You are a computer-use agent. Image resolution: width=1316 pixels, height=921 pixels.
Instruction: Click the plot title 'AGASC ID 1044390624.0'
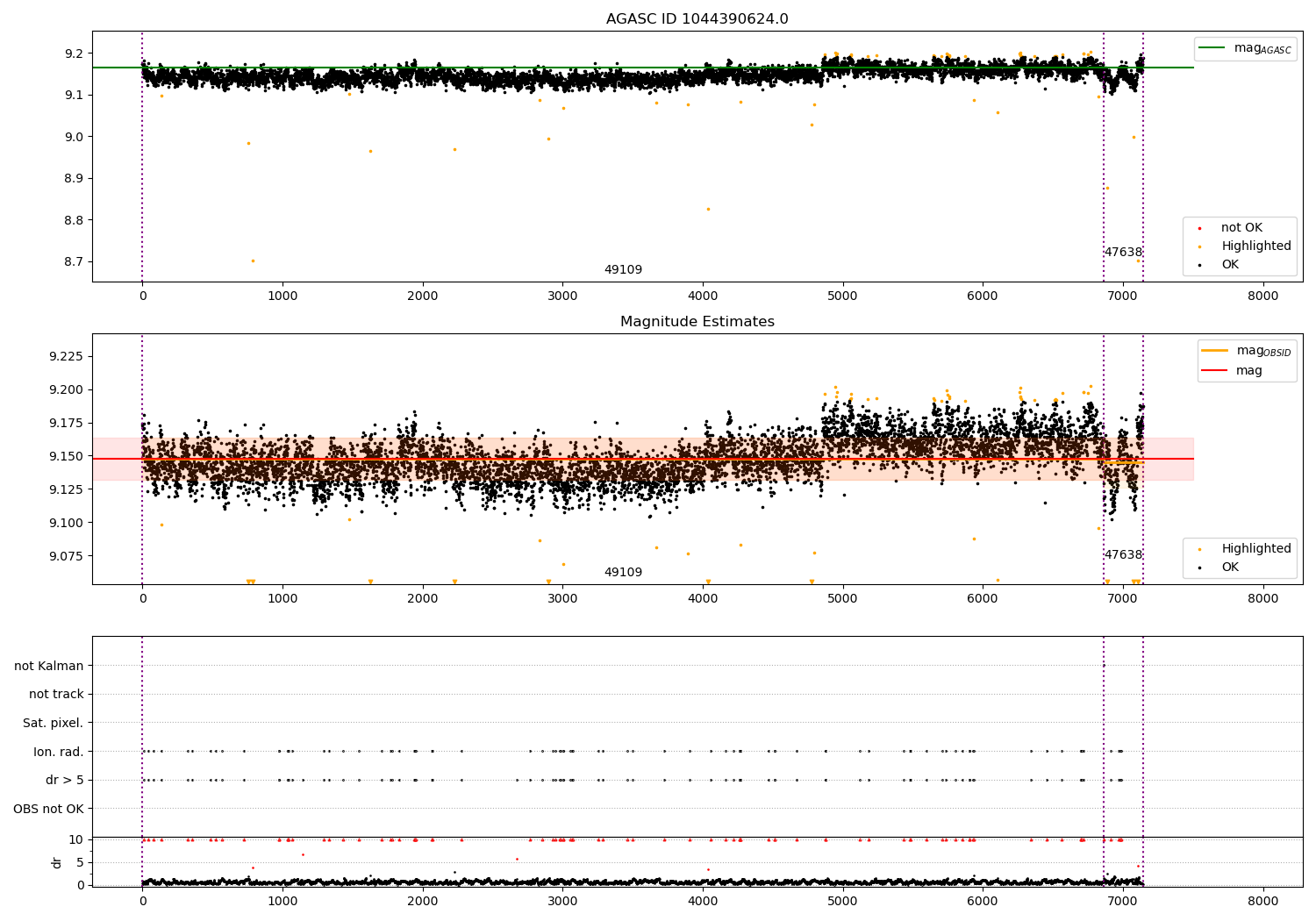(x=697, y=19)
